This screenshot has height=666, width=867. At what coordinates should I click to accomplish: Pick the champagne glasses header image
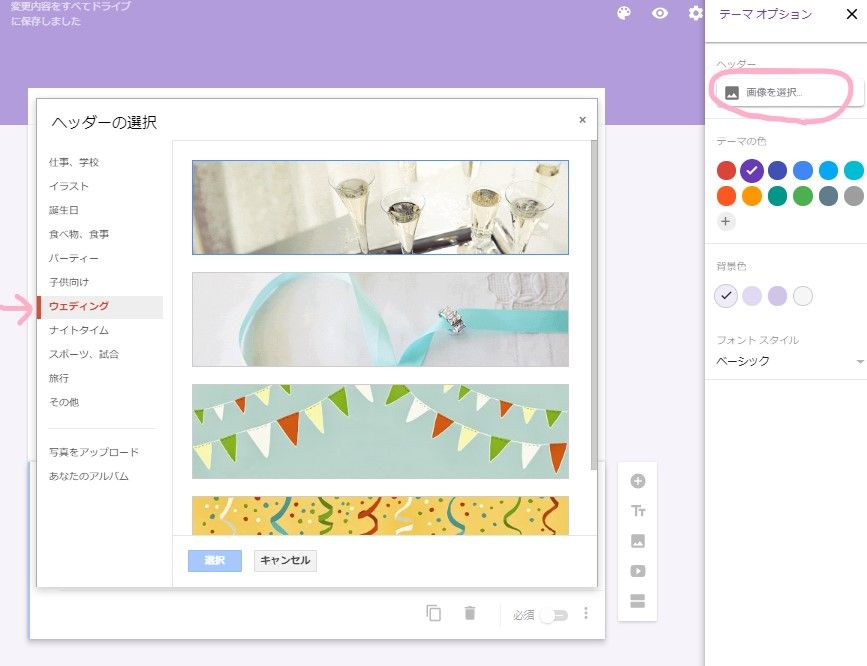[x=380, y=207]
